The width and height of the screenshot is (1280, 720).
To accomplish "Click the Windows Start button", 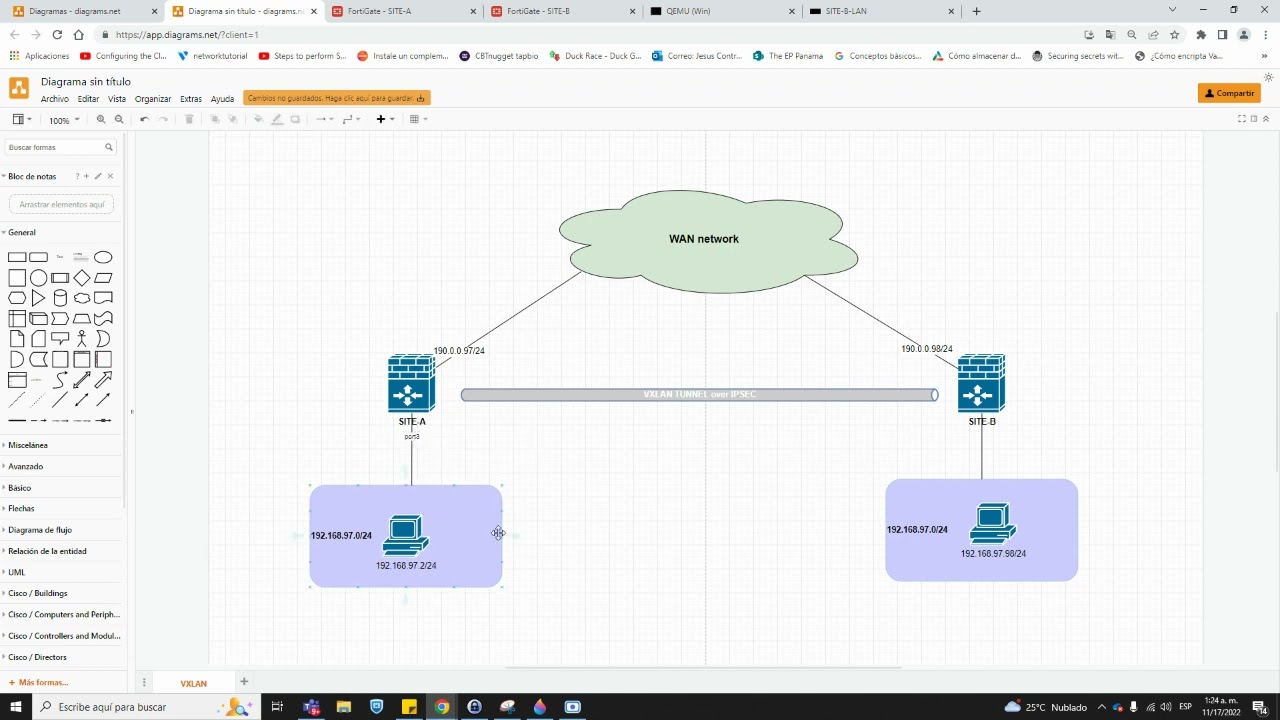I will 17,707.
